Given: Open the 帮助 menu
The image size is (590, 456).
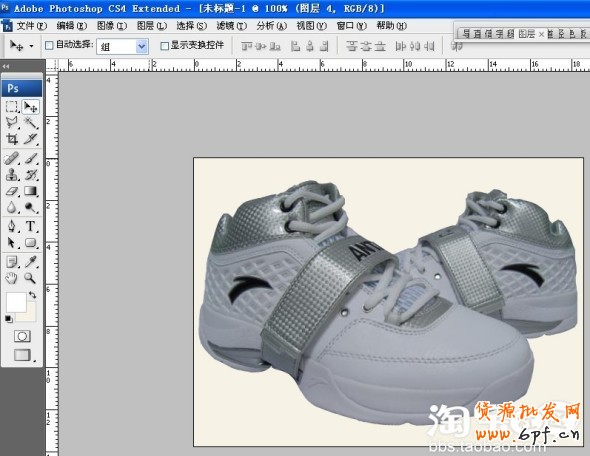Looking at the screenshot, I should [x=391, y=26].
